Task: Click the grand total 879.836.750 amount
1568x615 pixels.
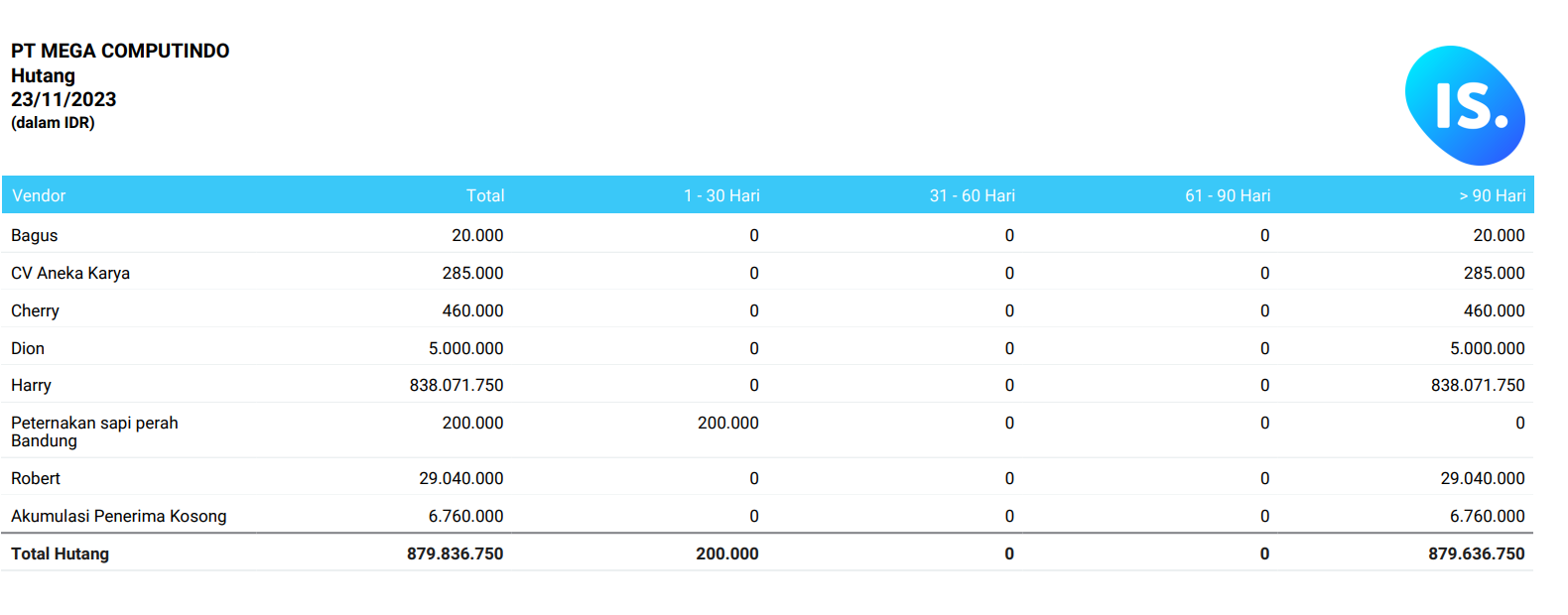Action: coord(455,553)
